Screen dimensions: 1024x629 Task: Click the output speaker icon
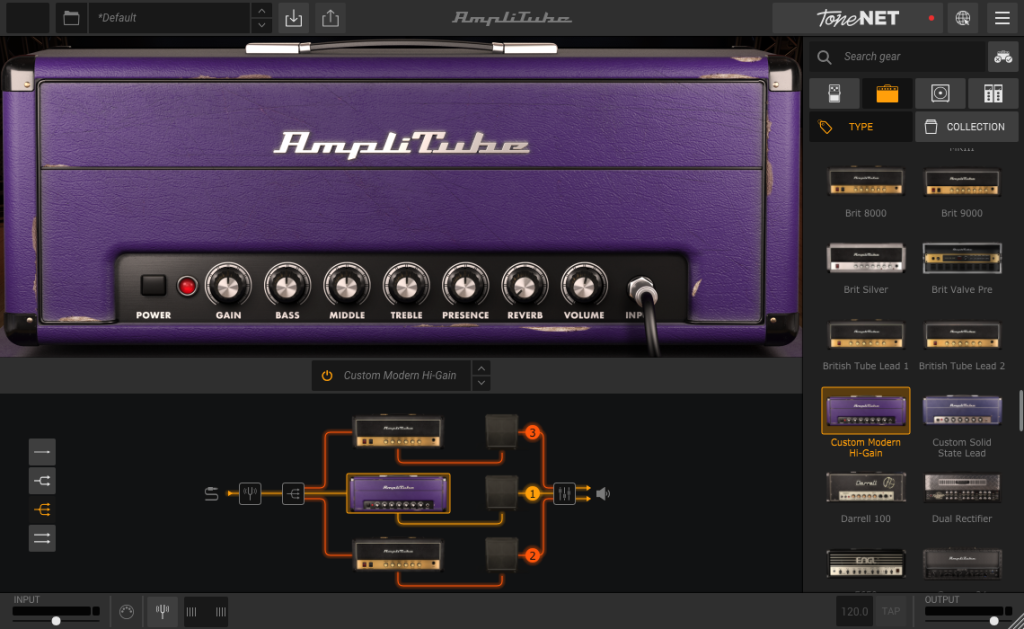tap(603, 494)
